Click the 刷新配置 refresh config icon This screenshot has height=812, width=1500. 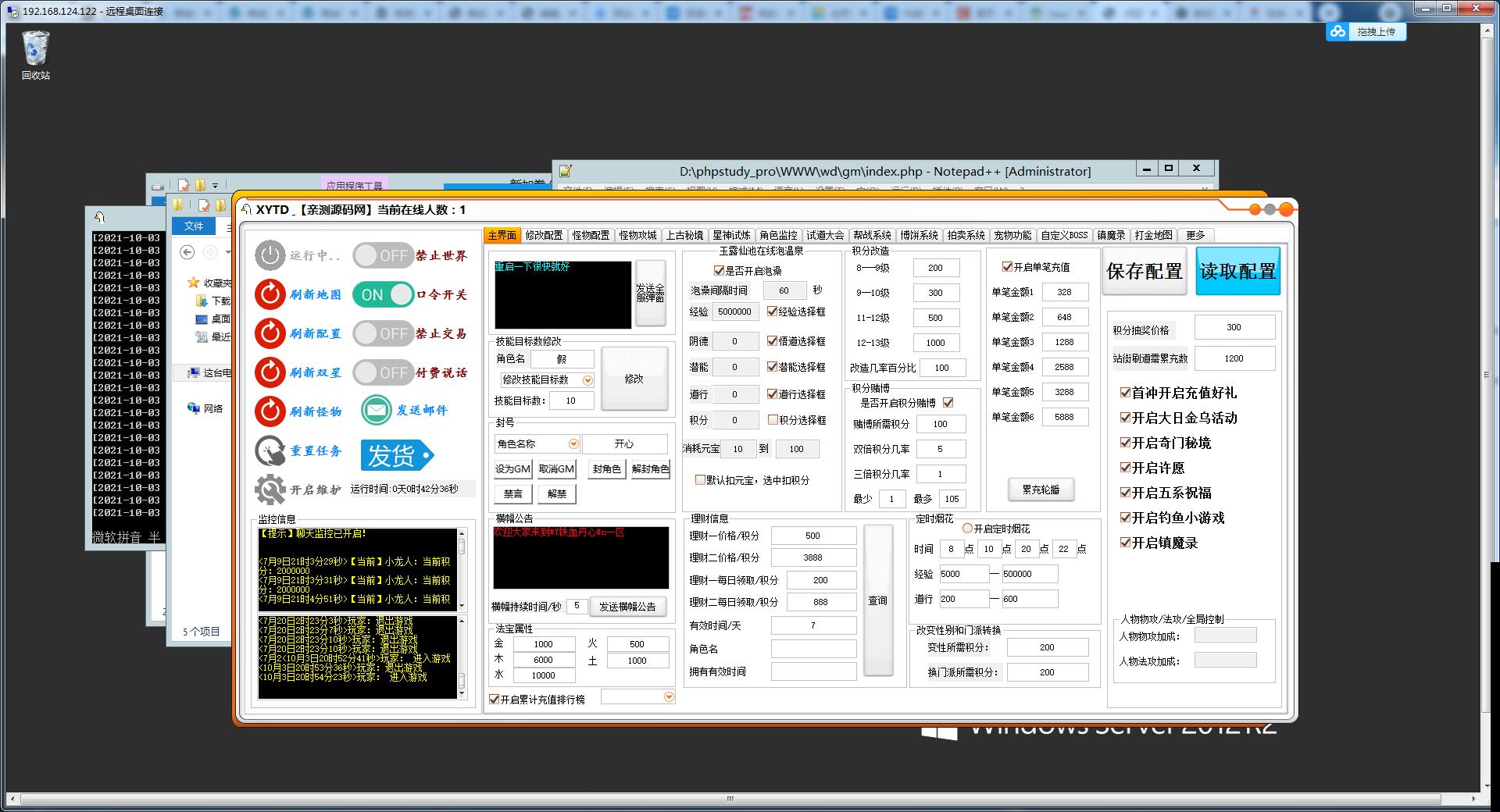pyautogui.click(x=270, y=333)
